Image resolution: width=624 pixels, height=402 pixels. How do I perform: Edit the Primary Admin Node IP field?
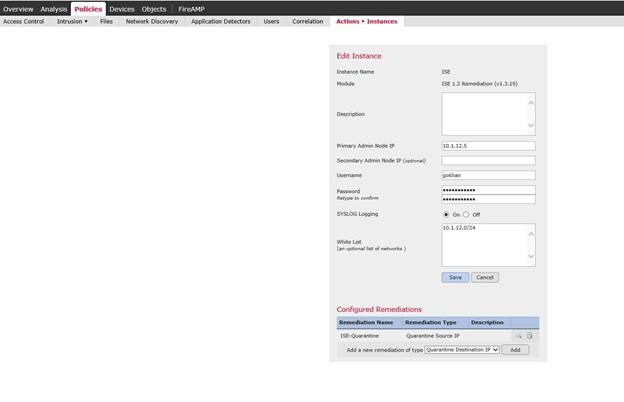(x=488, y=146)
